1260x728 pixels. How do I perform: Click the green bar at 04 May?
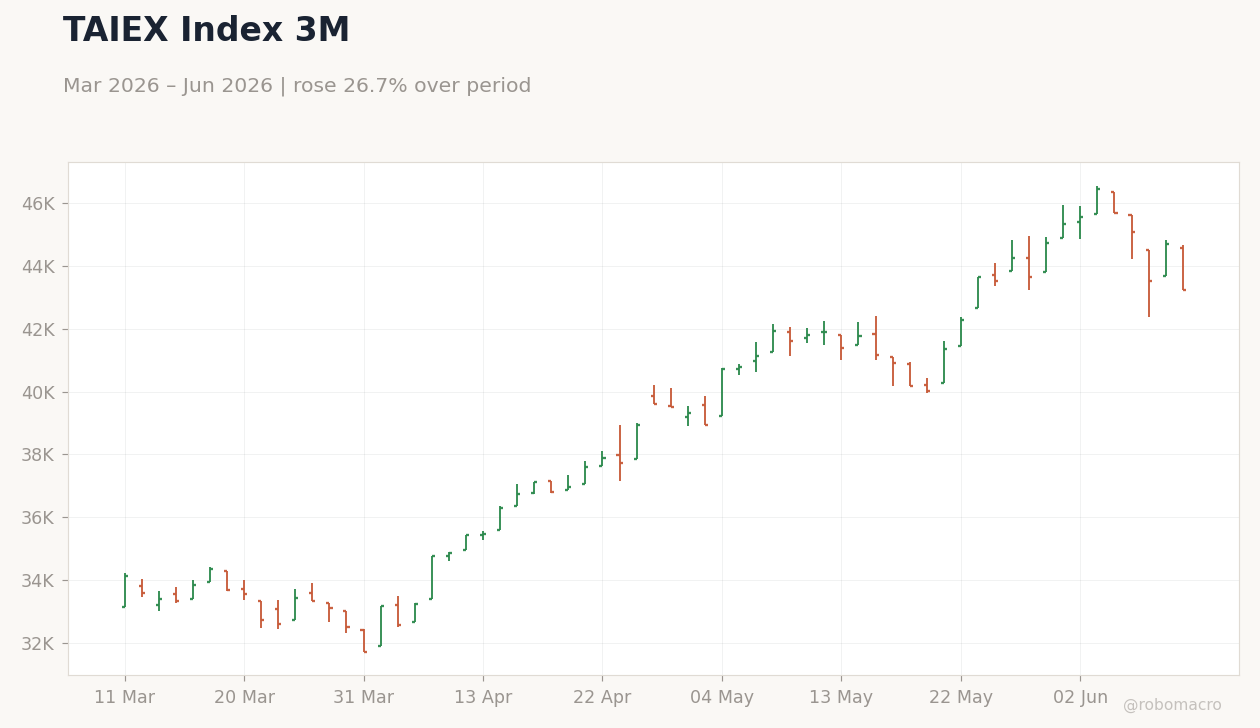722,392
